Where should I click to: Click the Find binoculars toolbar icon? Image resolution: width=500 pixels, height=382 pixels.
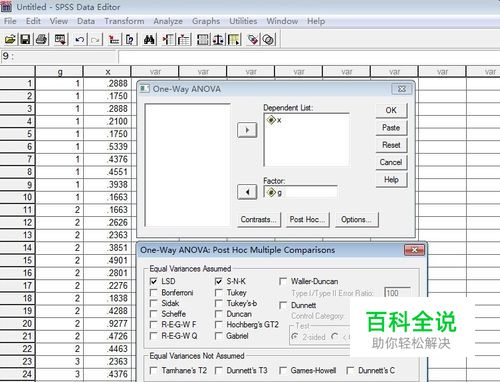149,40
